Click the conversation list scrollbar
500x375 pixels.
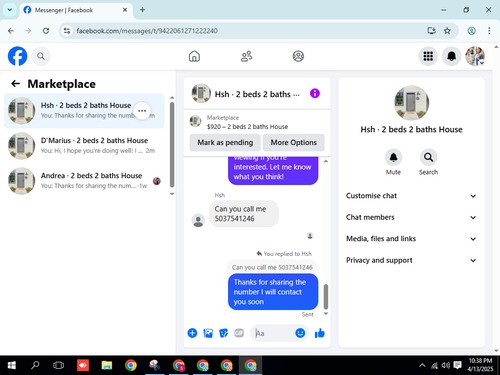click(172, 145)
